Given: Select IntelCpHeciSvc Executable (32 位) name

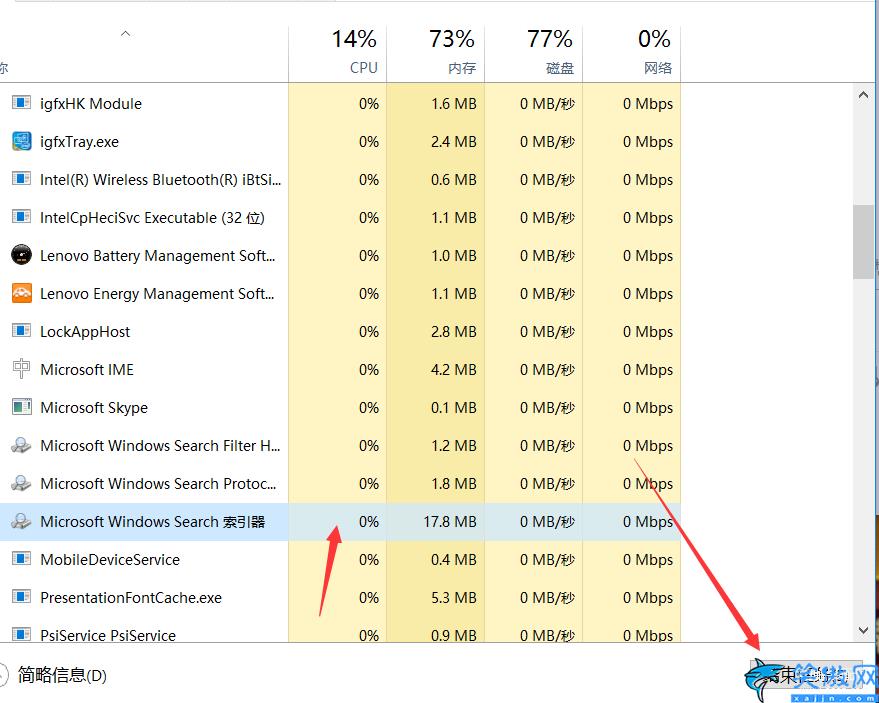Looking at the screenshot, I should click(x=152, y=218).
